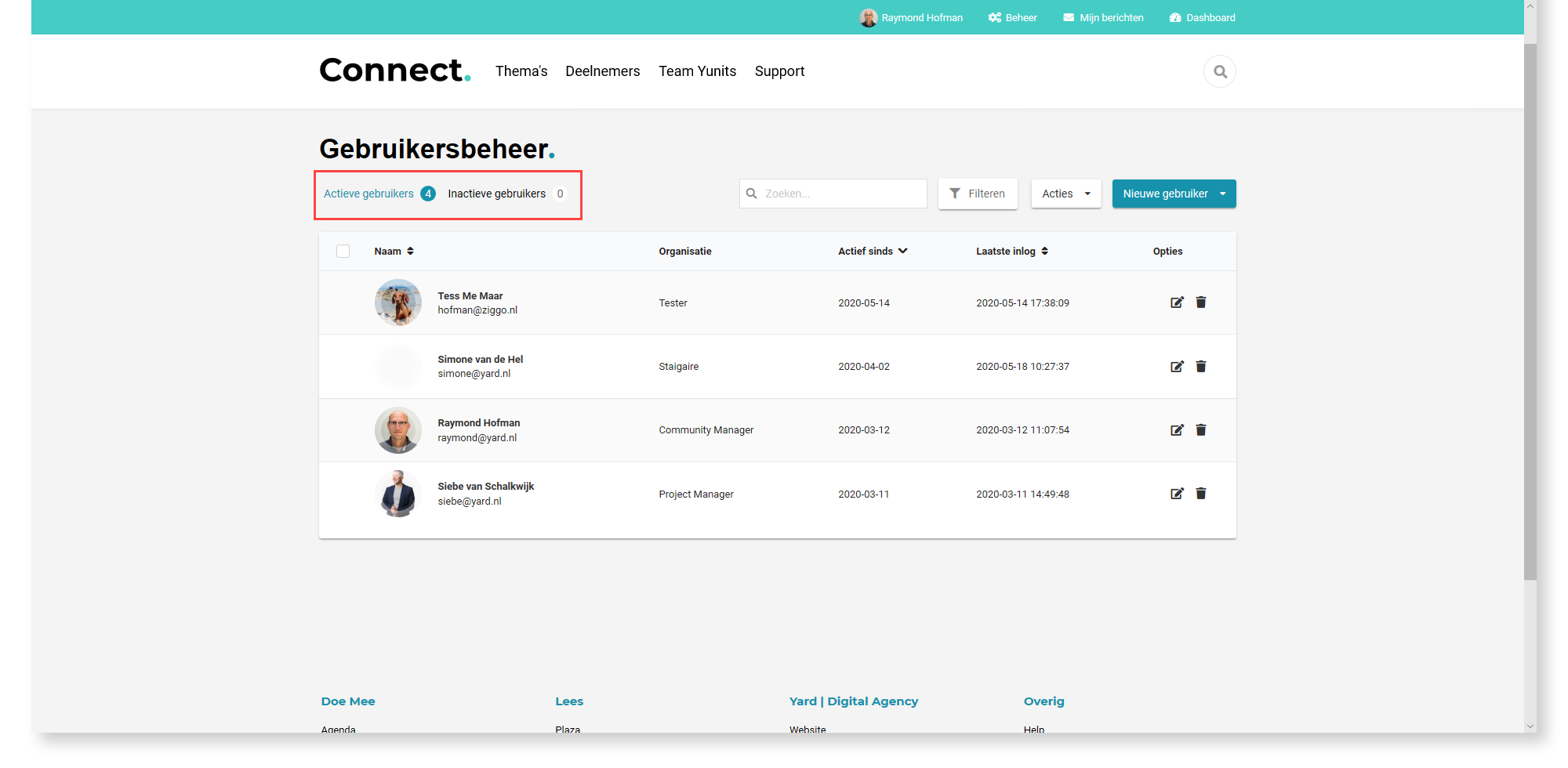Click Raymond Hofman's avatar in the table
Viewport: 1568px width, 768px height.
pyautogui.click(x=398, y=429)
